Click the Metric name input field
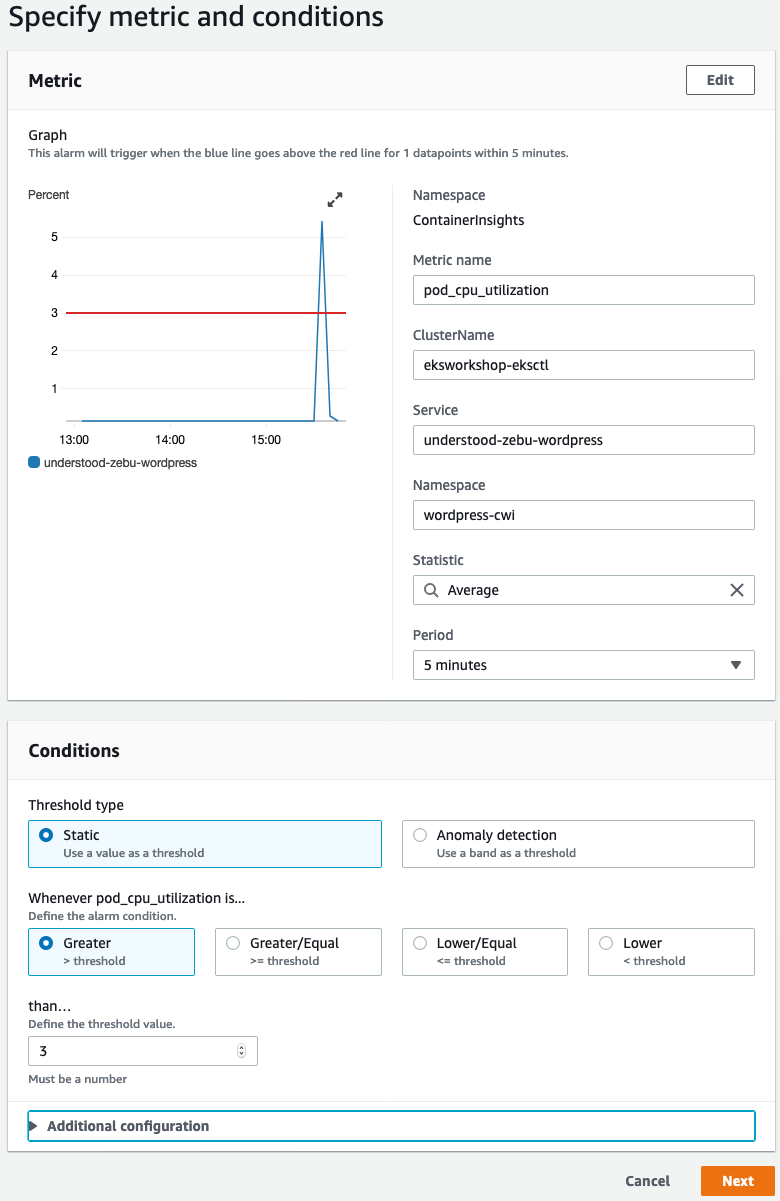This screenshot has height=1201, width=780. click(583, 290)
